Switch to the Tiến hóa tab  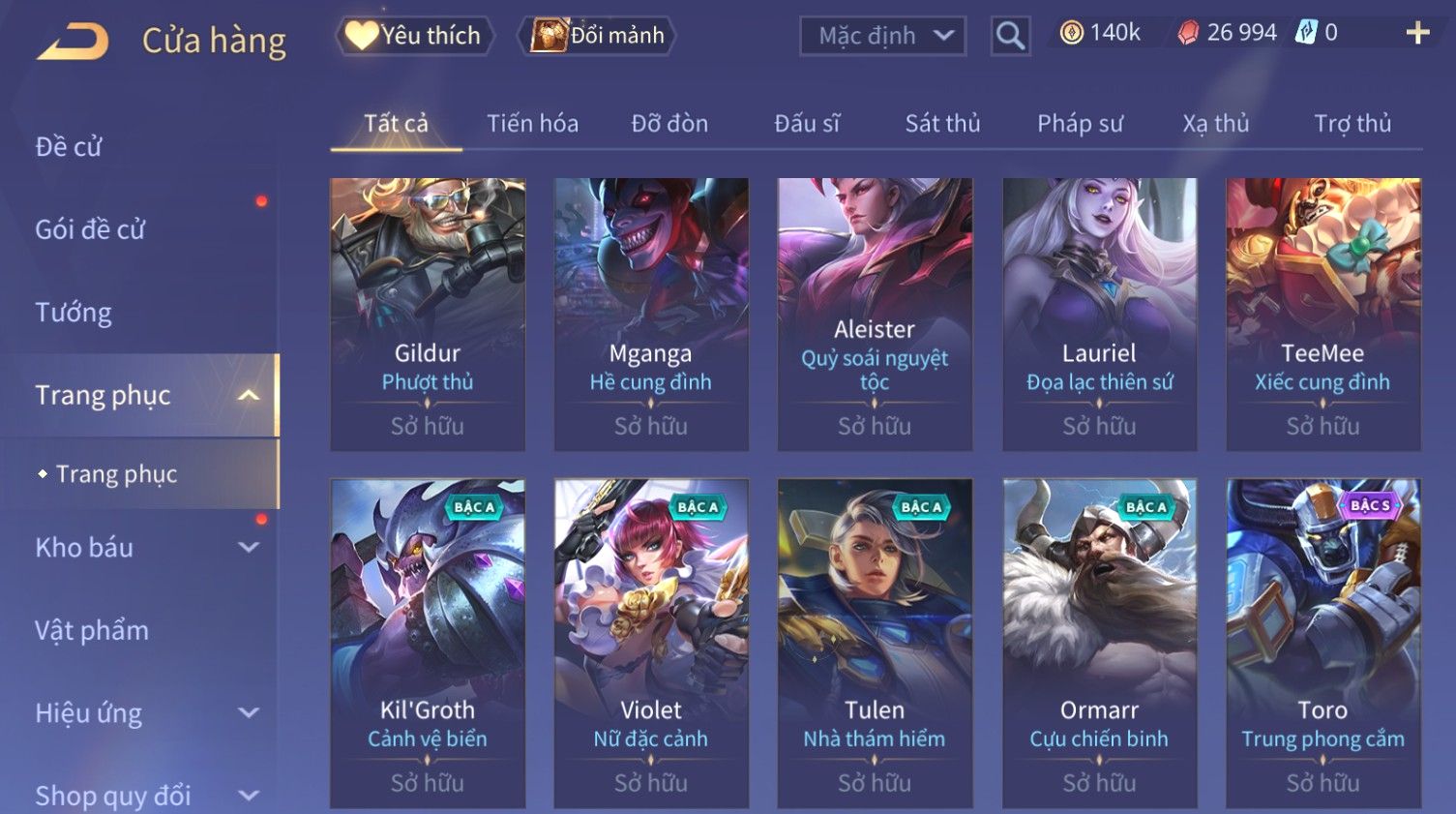tap(532, 124)
